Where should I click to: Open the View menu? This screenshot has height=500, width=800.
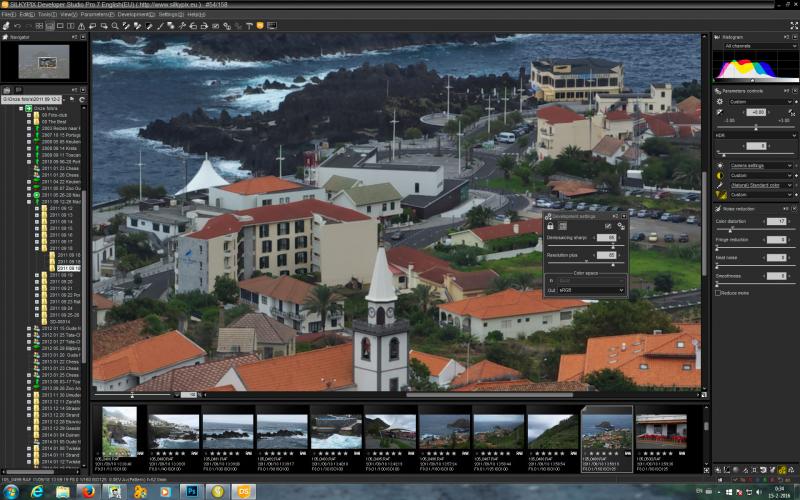pyautogui.click(x=69, y=14)
